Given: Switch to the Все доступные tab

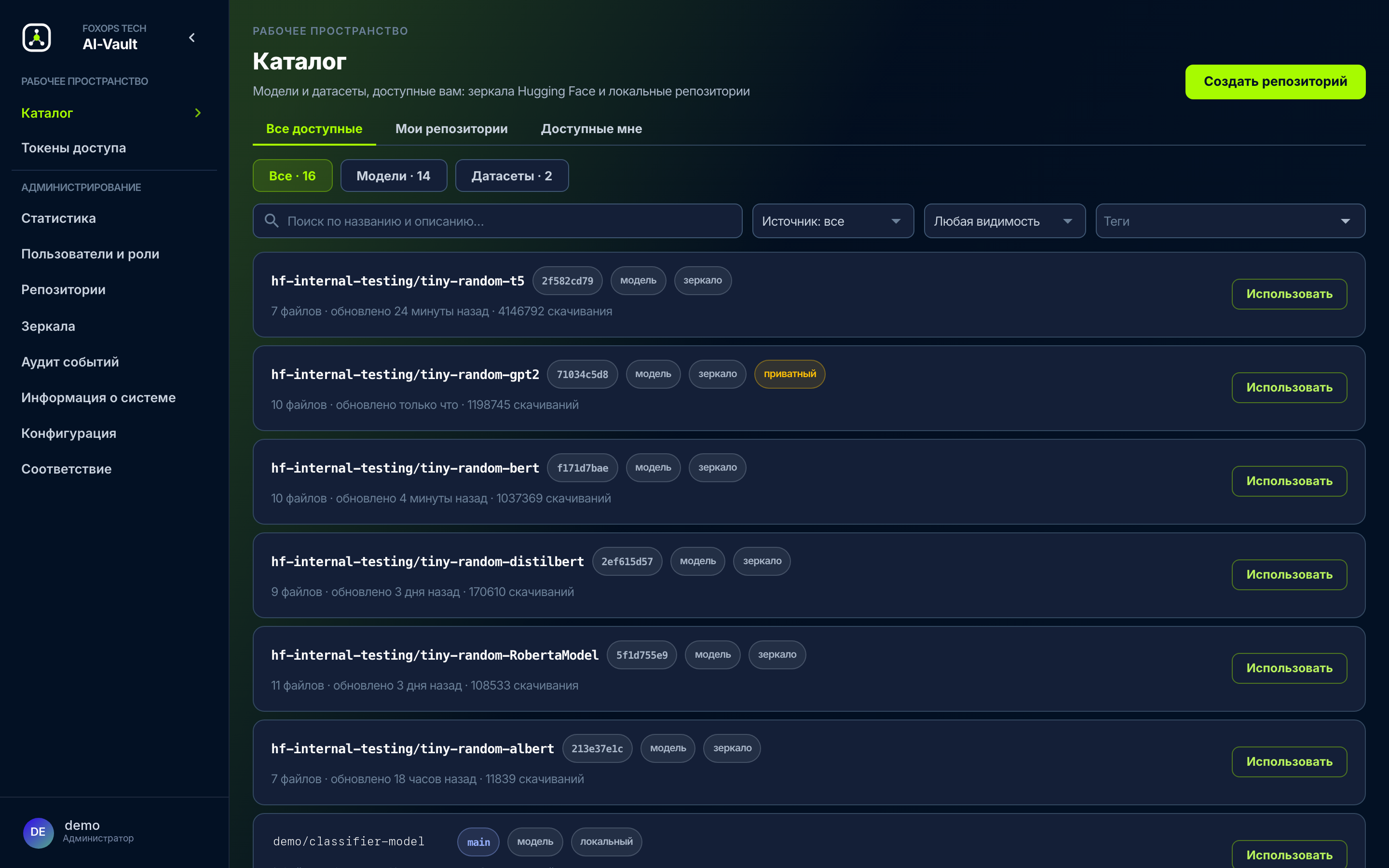Looking at the screenshot, I should point(314,129).
